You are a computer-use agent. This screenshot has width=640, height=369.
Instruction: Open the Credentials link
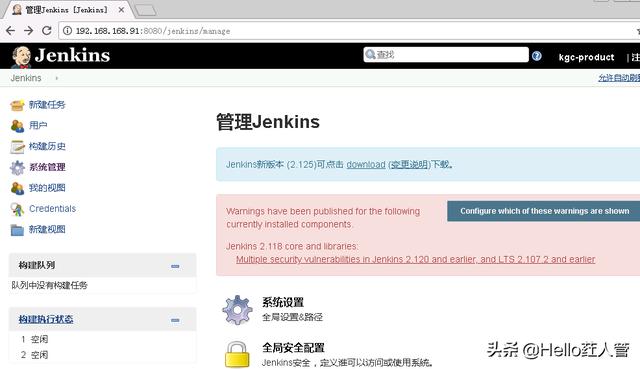tap(52, 209)
